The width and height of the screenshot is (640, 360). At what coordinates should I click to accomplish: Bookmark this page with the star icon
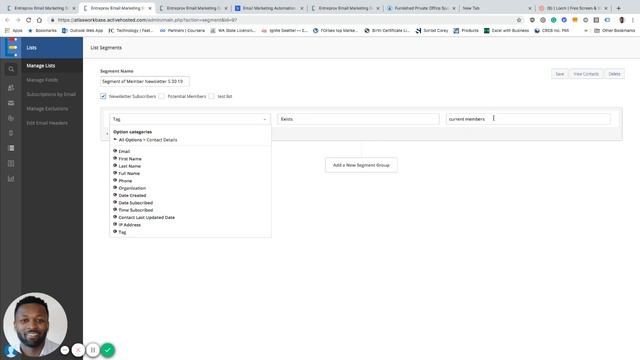(519, 20)
